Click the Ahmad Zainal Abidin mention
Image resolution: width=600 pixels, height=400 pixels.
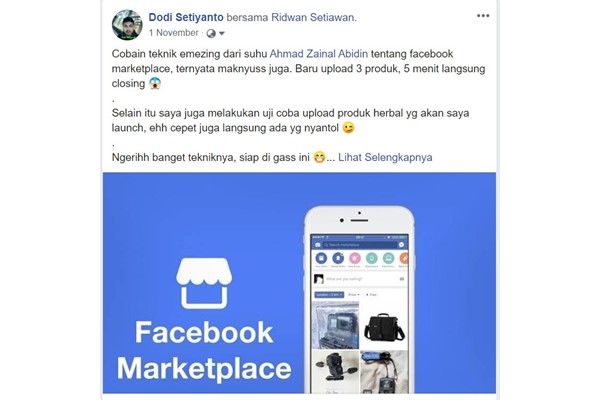(319, 54)
